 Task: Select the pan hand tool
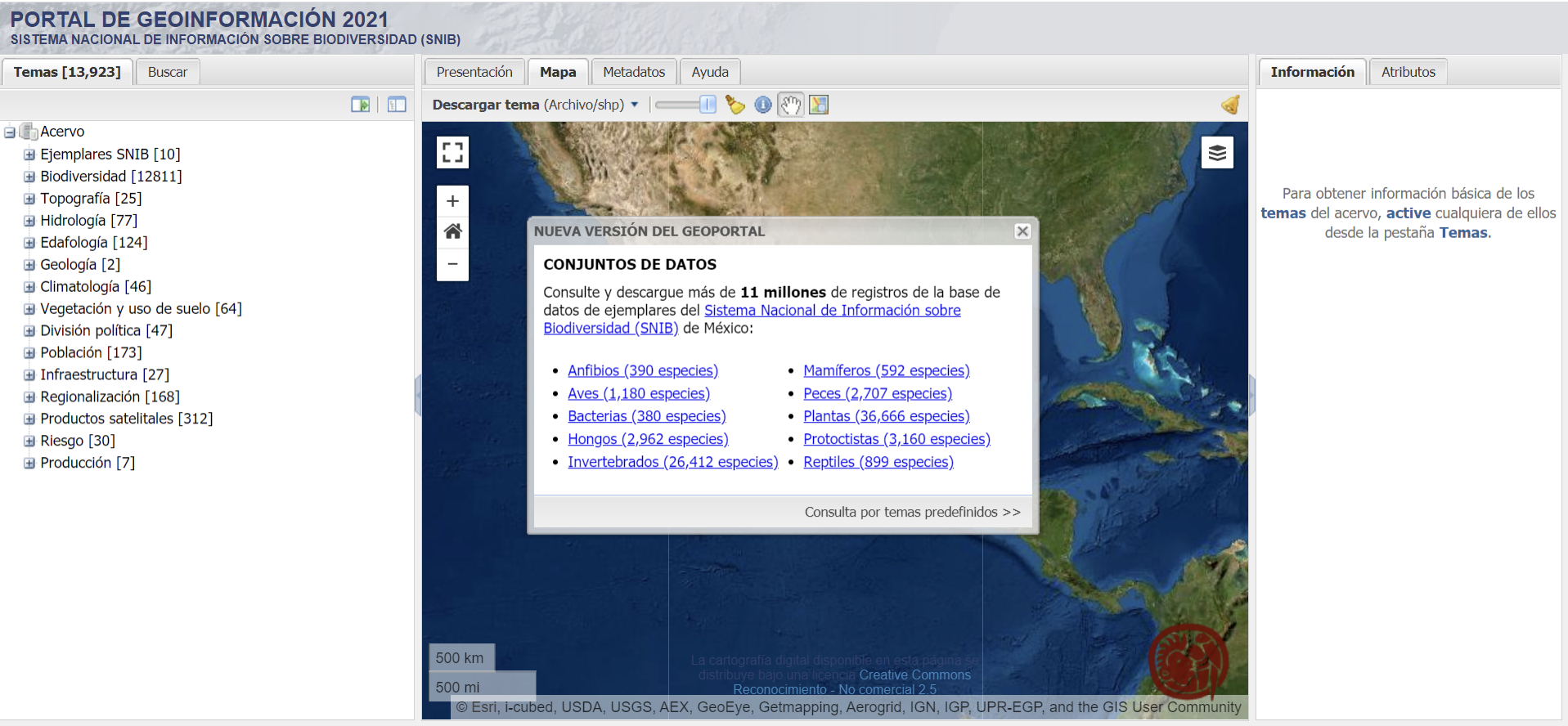click(x=790, y=105)
